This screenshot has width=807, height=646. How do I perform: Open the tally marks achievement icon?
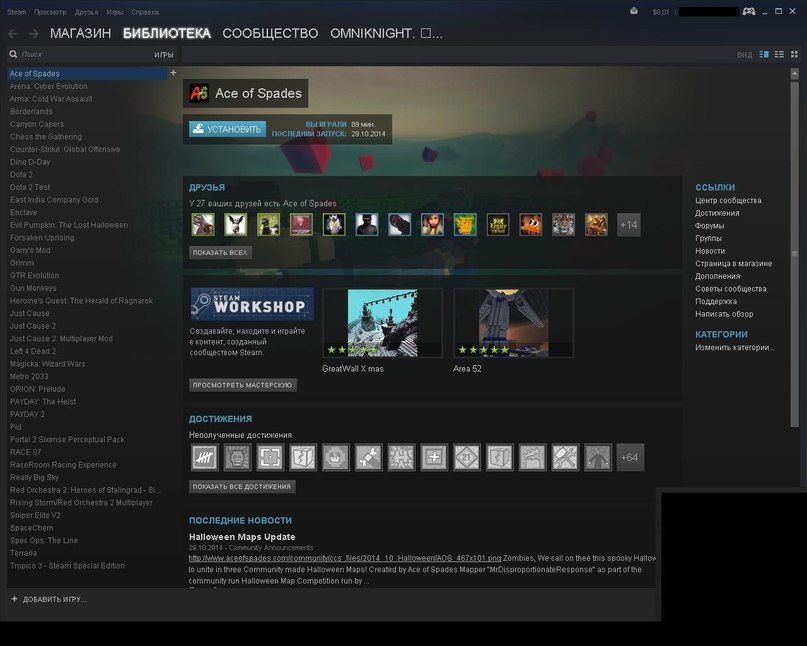coord(204,457)
